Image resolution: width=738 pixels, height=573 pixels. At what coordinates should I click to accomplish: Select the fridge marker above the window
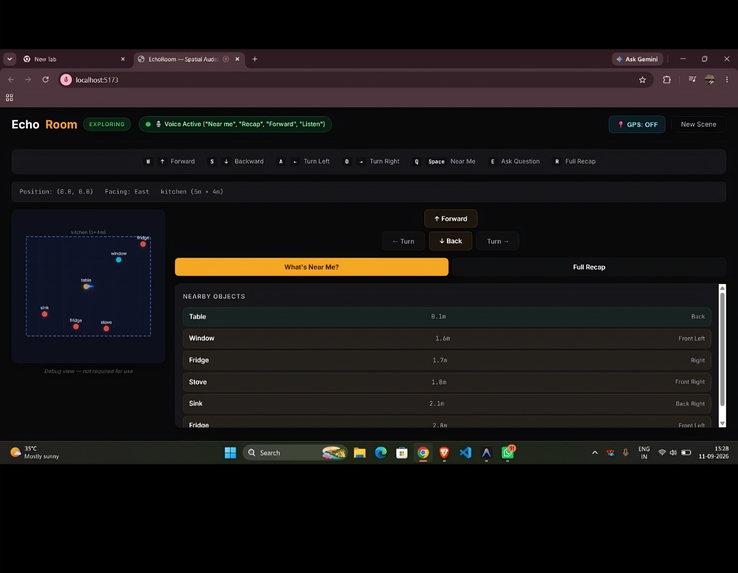tap(143, 244)
